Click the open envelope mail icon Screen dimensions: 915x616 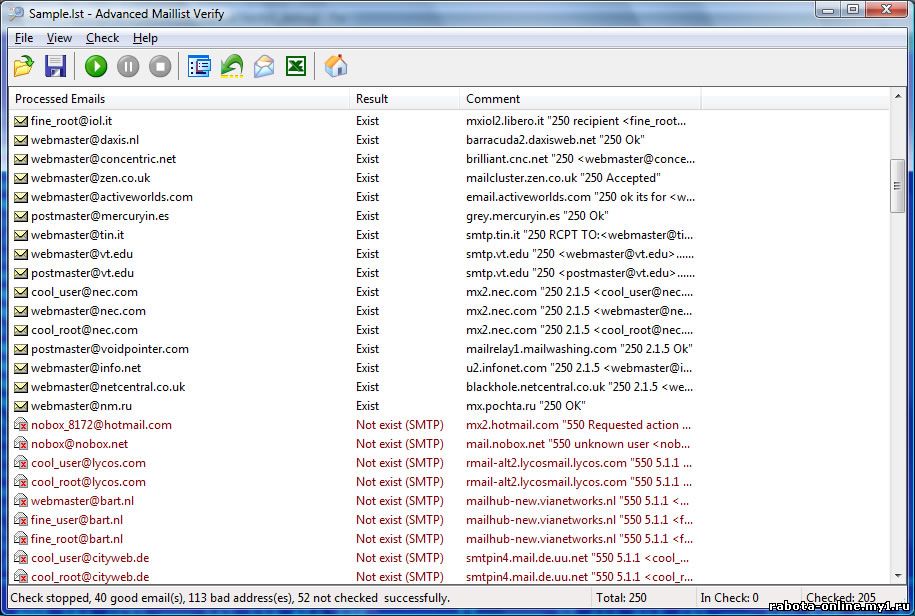(x=263, y=67)
